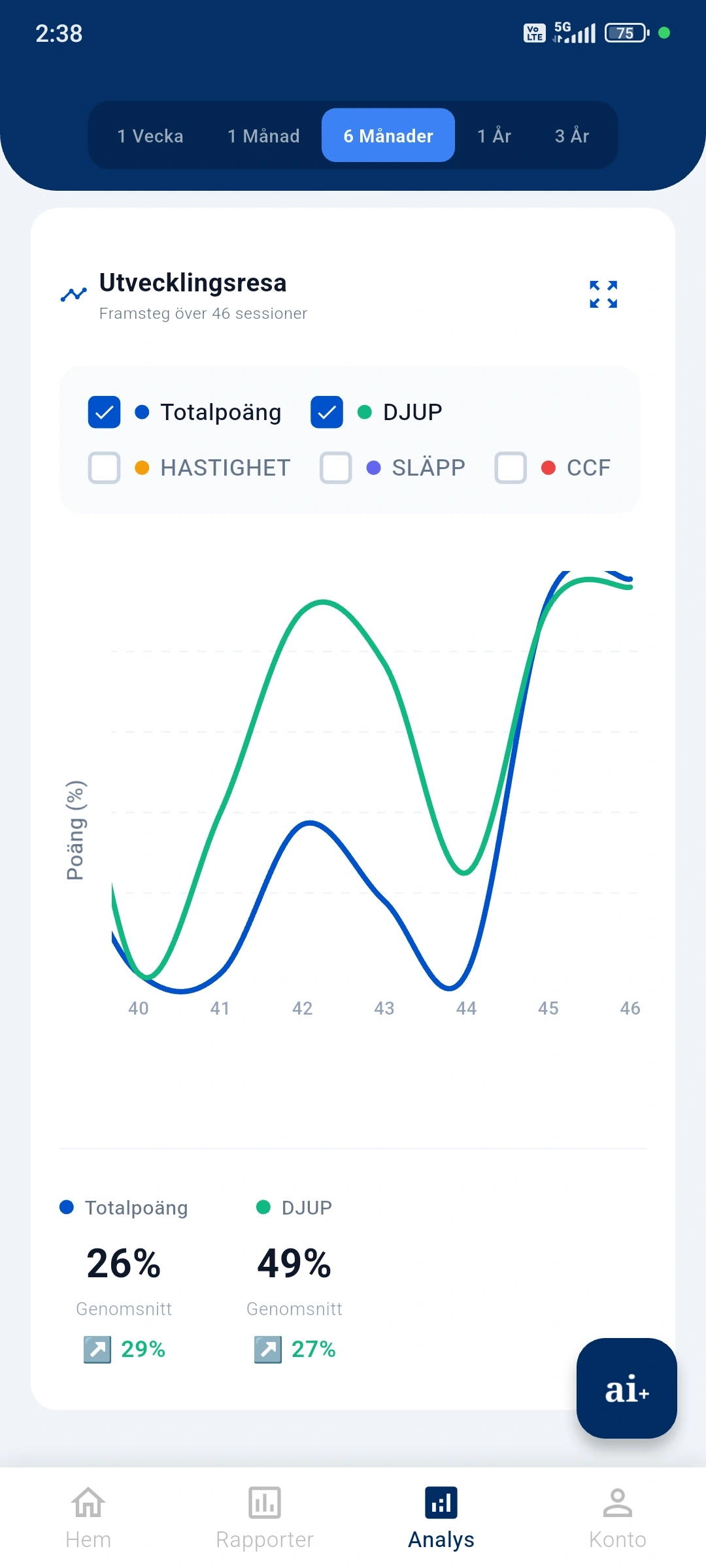Select the 3 År time range
This screenshot has height=1568, width=706.
tap(572, 136)
